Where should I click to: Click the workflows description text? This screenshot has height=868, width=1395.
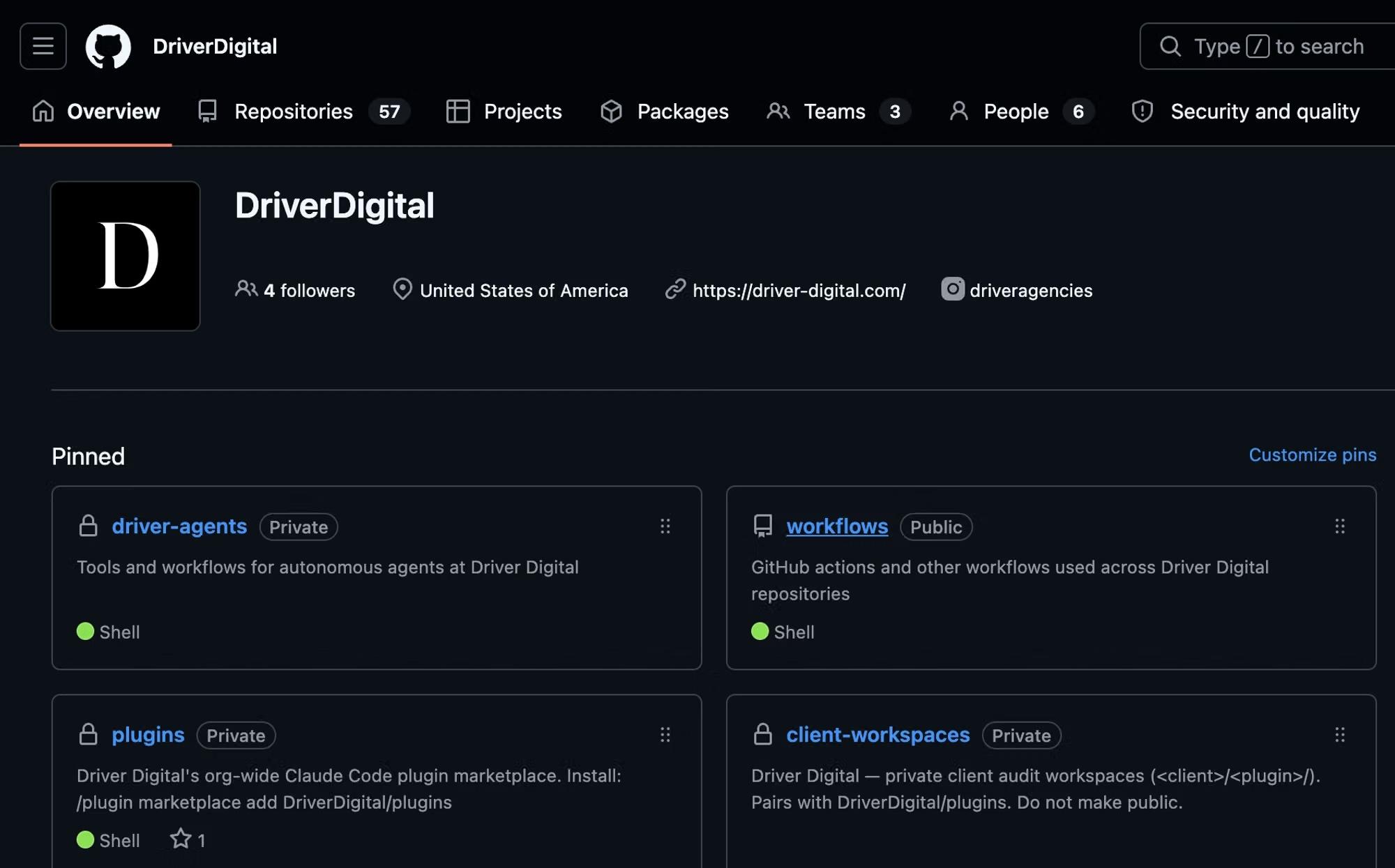[x=1010, y=580]
